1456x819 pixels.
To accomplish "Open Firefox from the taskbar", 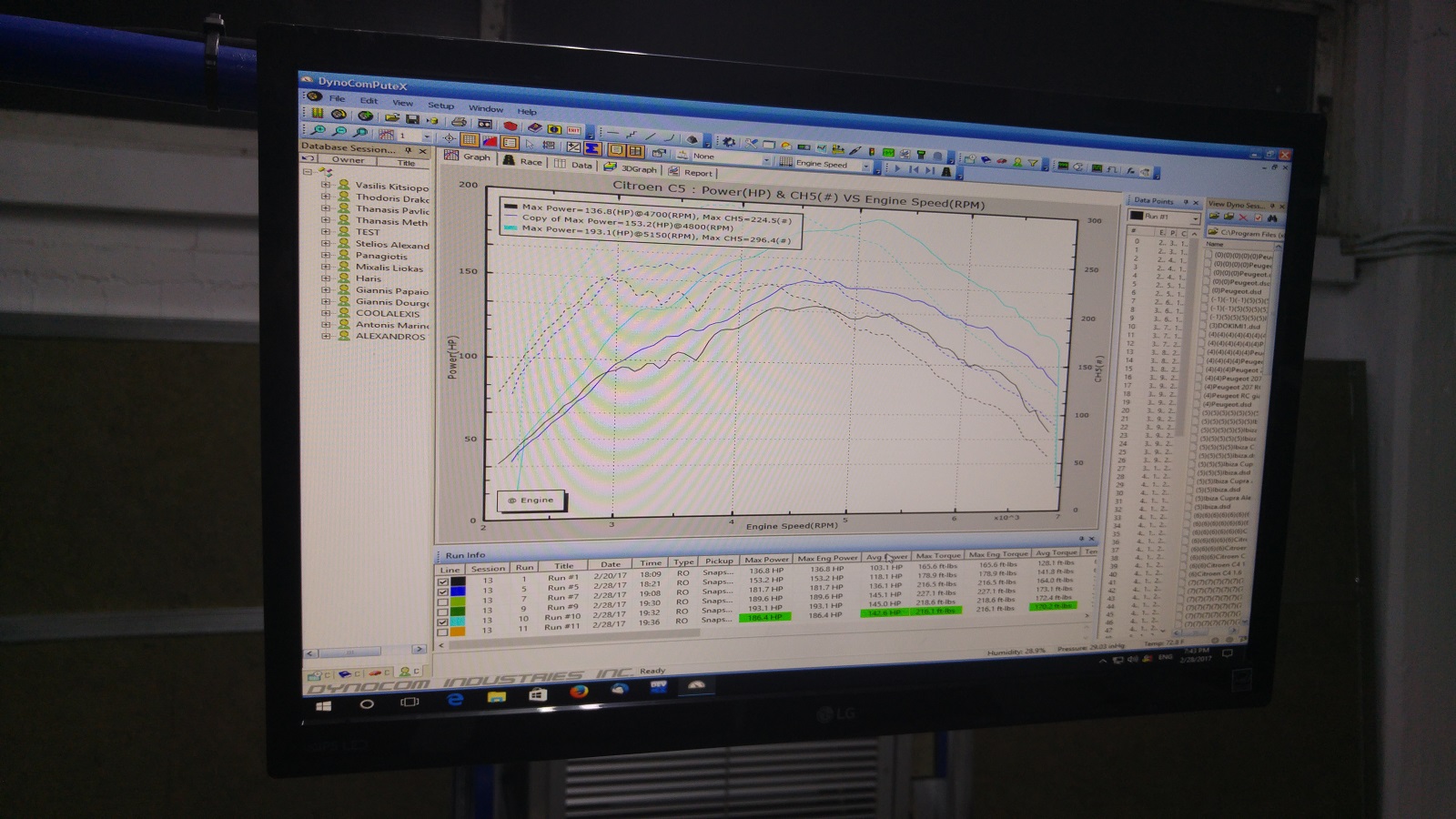I will point(579,692).
